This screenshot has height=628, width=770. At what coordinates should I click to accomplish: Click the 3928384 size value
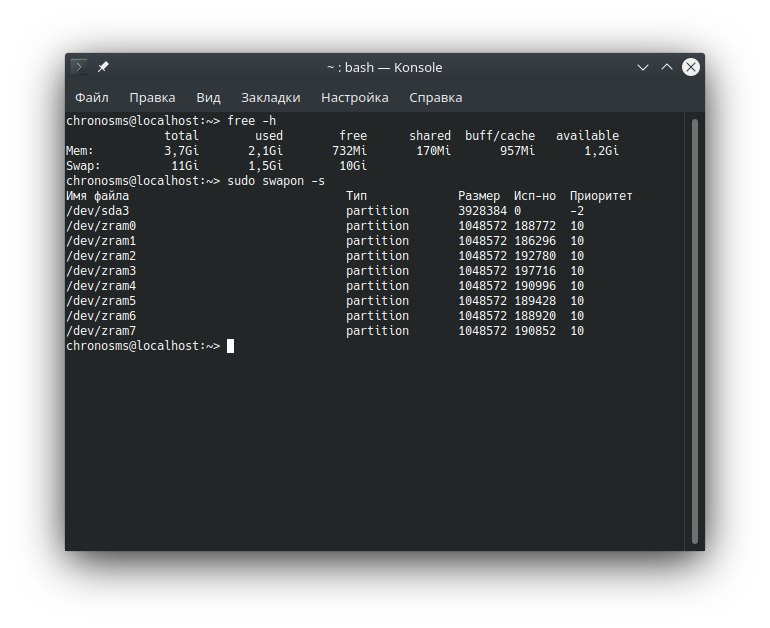point(482,211)
